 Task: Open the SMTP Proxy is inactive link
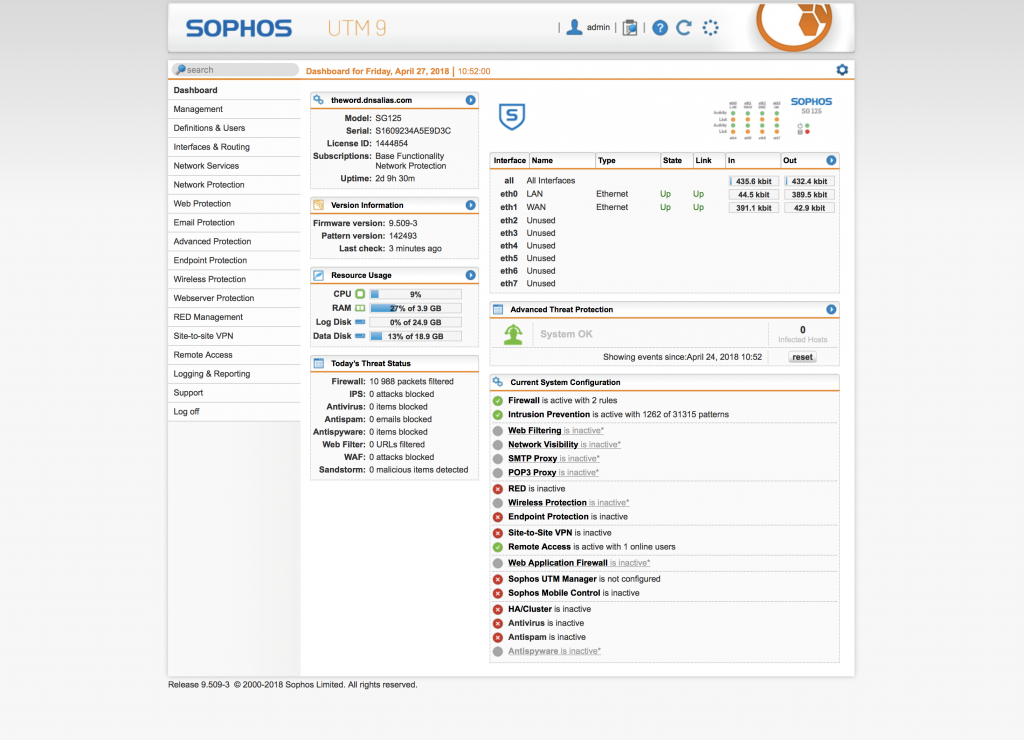[554, 459]
